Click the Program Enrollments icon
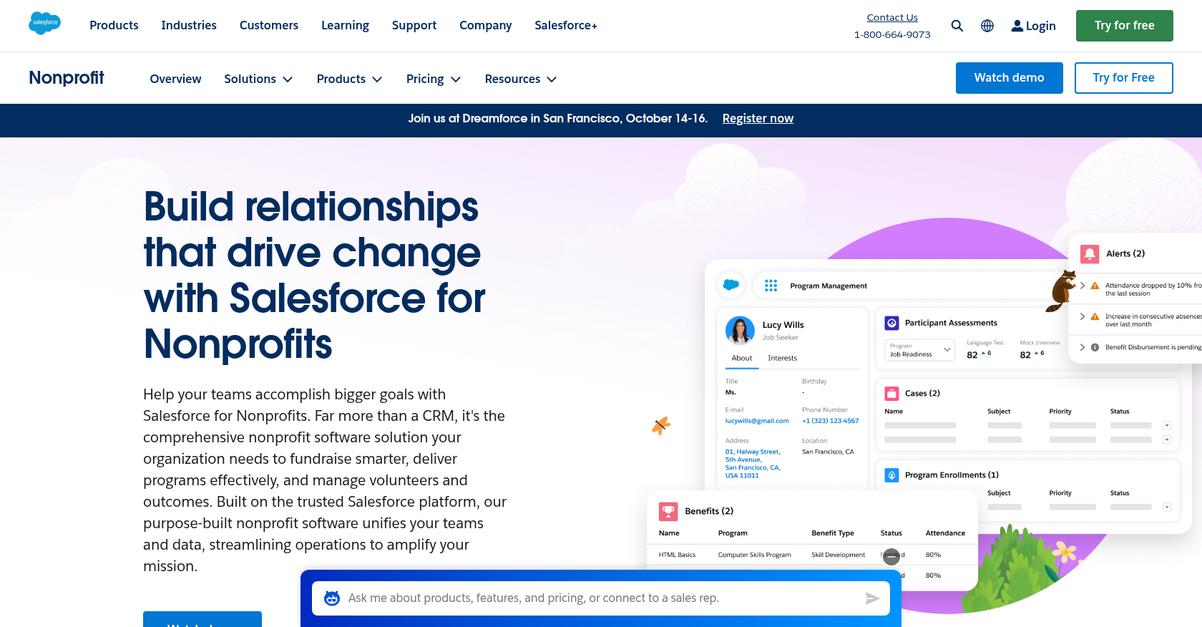1202x627 pixels. click(x=892, y=475)
